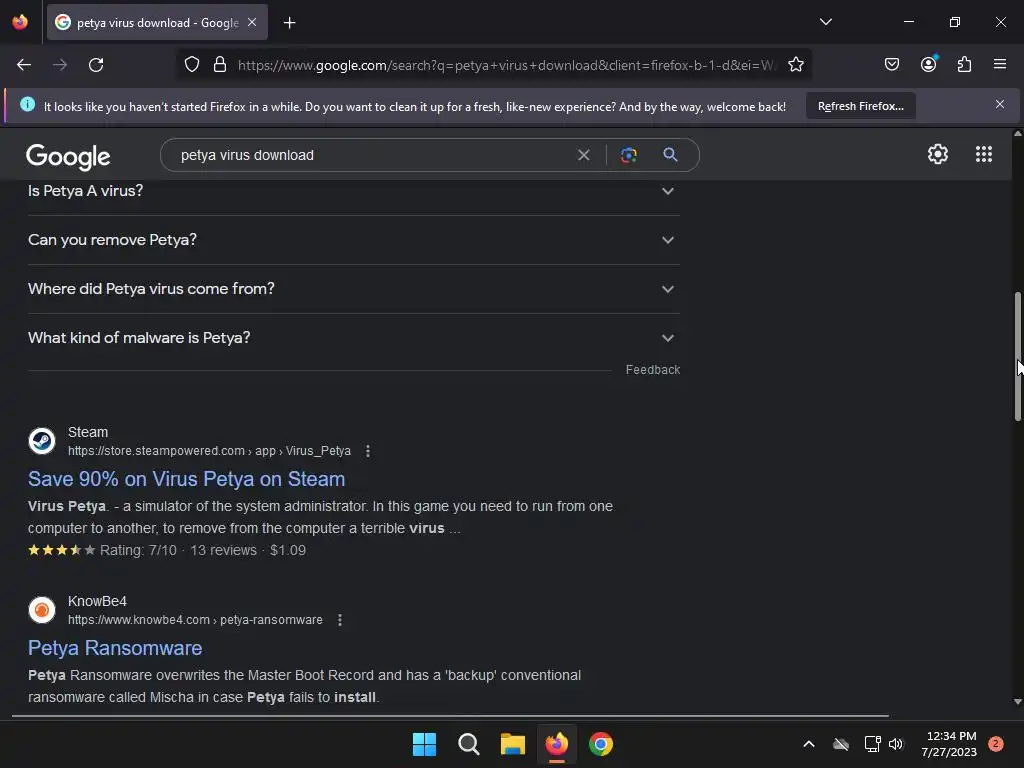Expand 'What kind of malware is Petya?'
Viewport: 1024px width, 768px height.
point(353,338)
